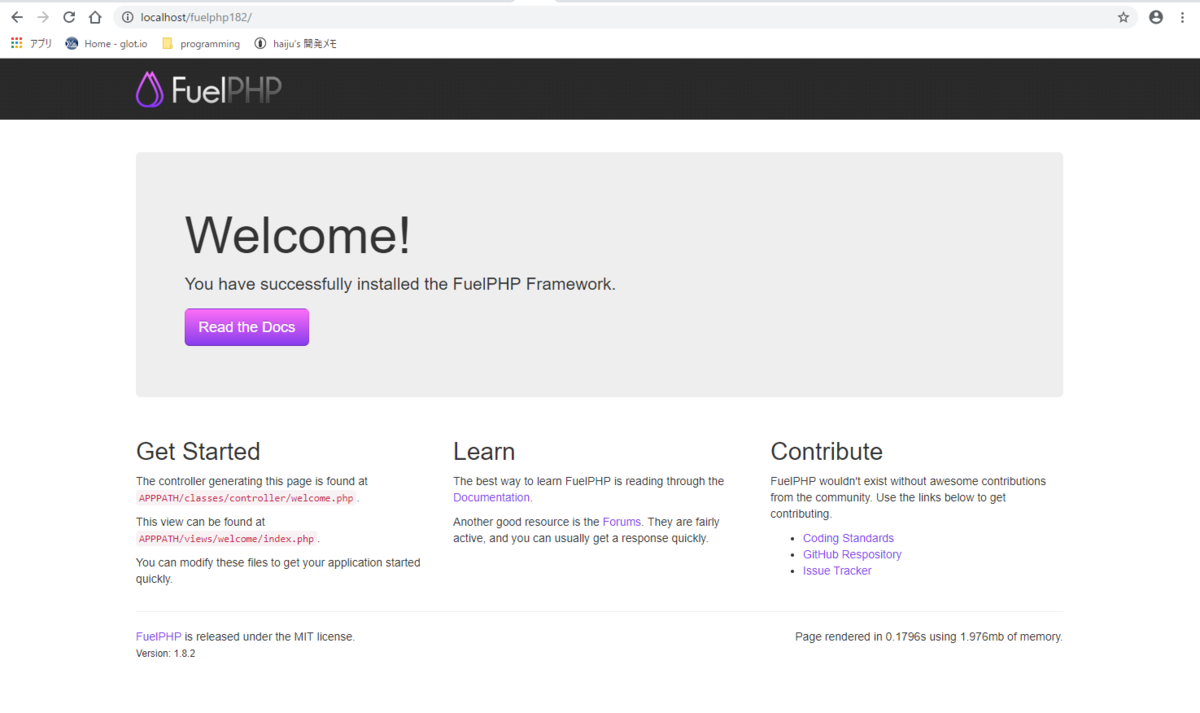This screenshot has width=1200, height=713.
Task: Open the three-dot browser menu
Action: pyautogui.click(x=1182, y=16)
